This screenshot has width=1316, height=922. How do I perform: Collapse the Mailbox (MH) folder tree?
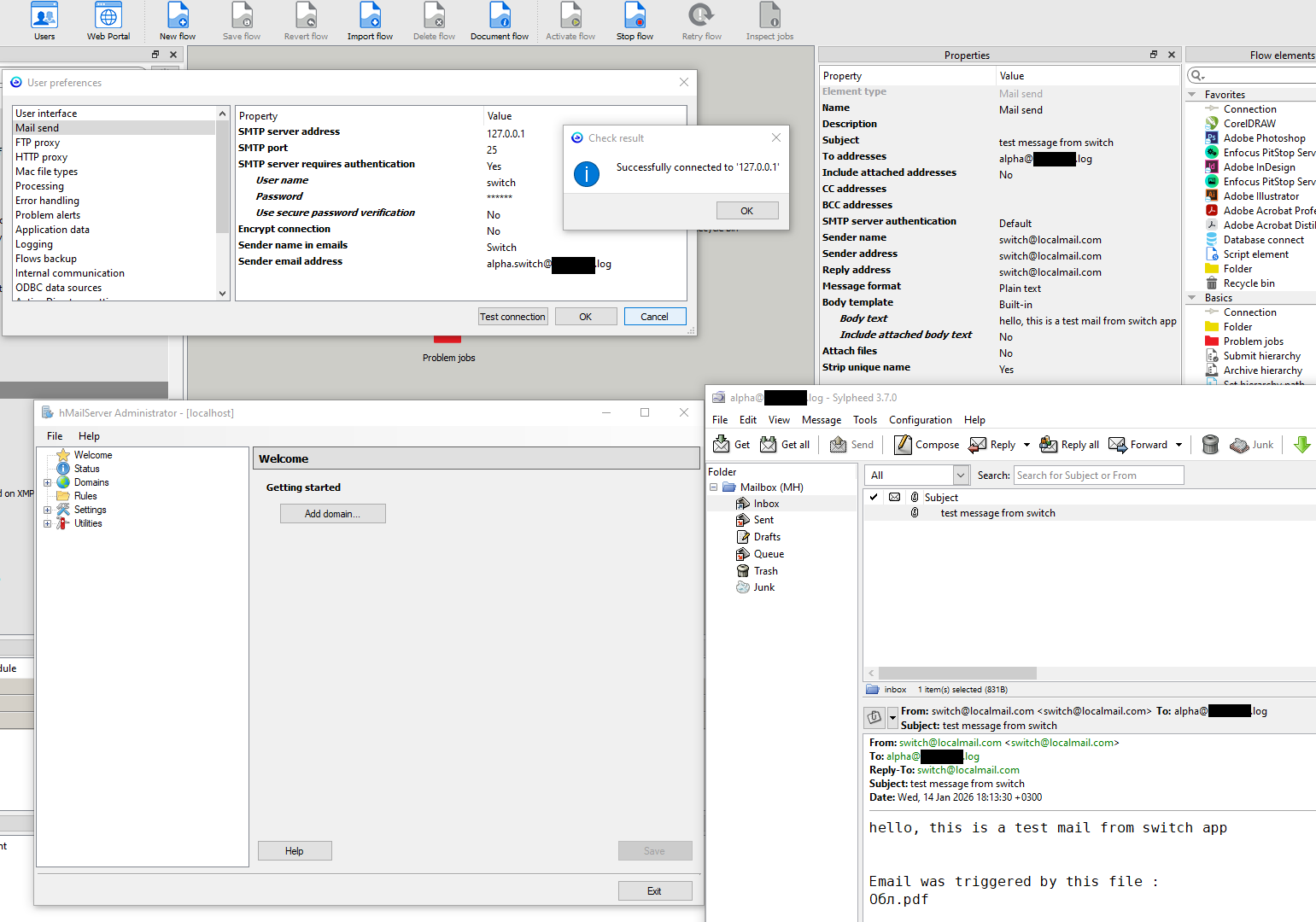714,487
